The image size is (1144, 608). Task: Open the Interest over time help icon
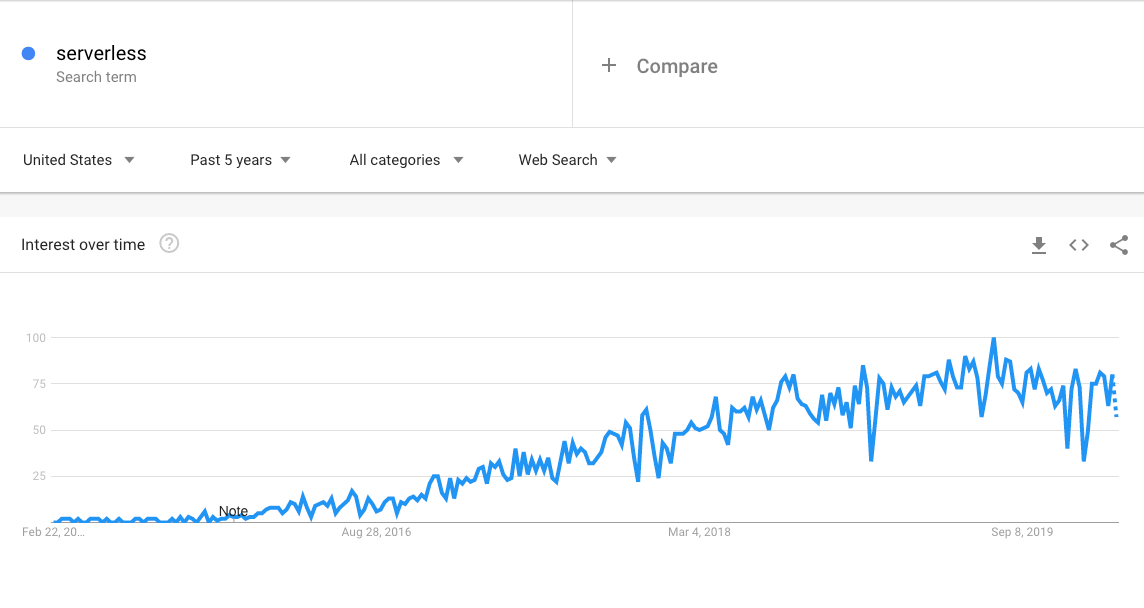tap(169, 243)
